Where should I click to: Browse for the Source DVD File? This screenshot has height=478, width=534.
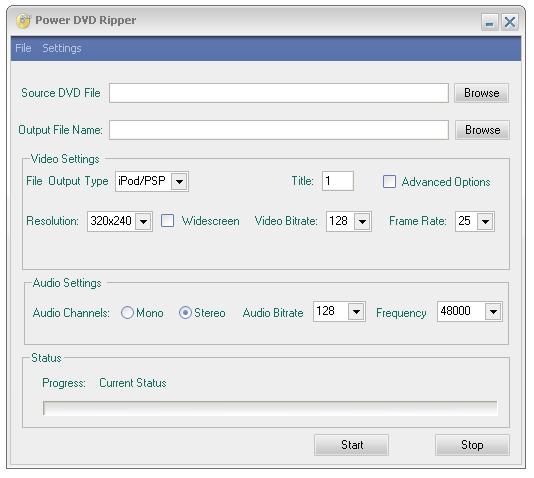(481, 93)
